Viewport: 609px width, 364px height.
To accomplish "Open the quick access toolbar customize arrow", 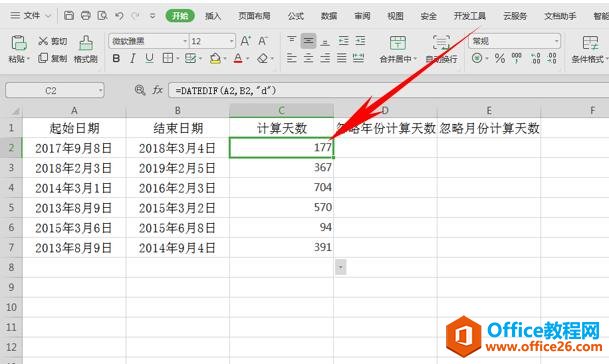I will [152, 16].
